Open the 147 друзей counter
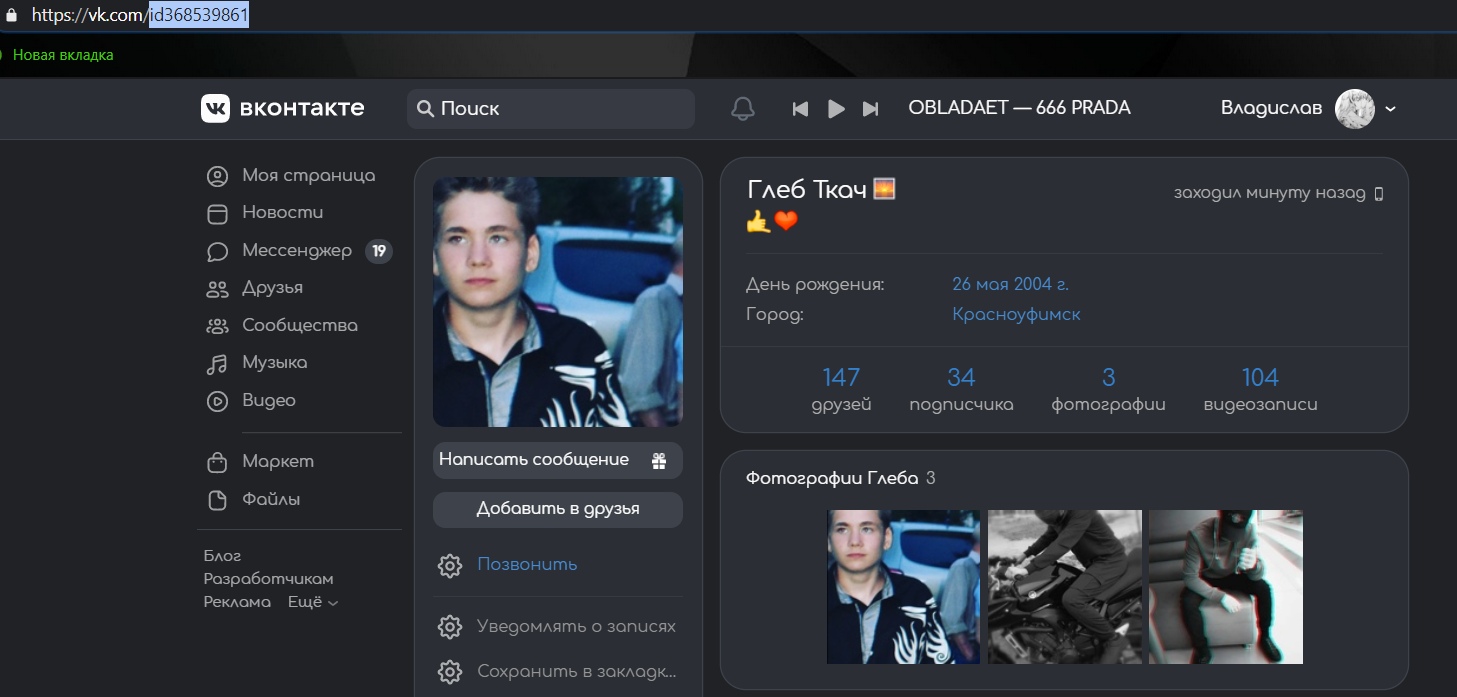Screen dimensions: 1457x697 (841, 388)
